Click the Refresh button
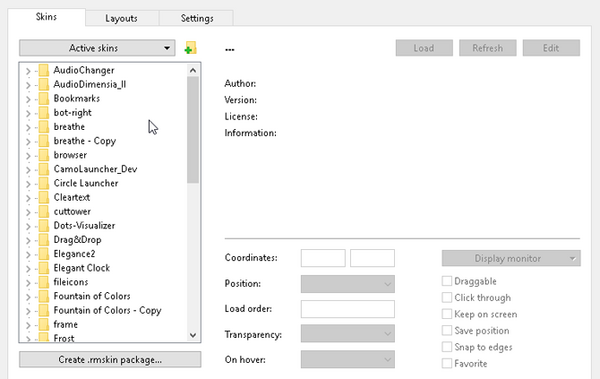This screenshot has width=600, height=379. tap(488, 48)
